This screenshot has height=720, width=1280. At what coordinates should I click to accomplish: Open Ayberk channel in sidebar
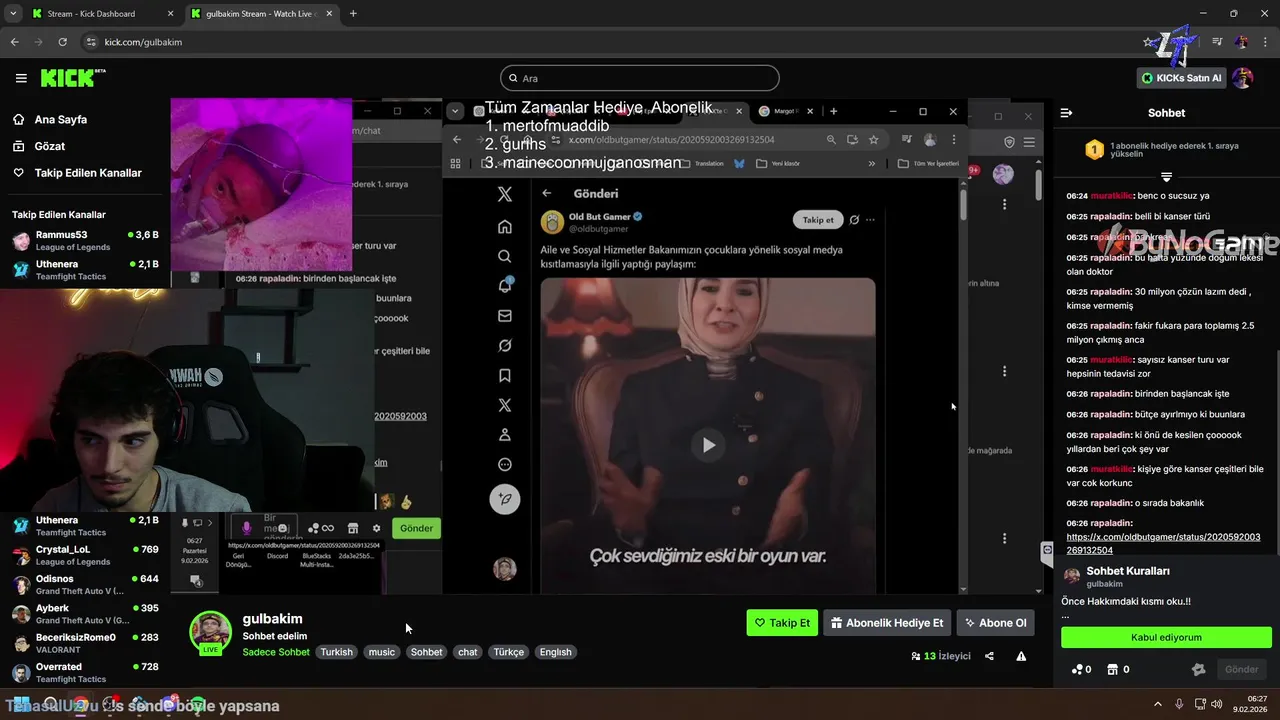[x=85, y=613]
